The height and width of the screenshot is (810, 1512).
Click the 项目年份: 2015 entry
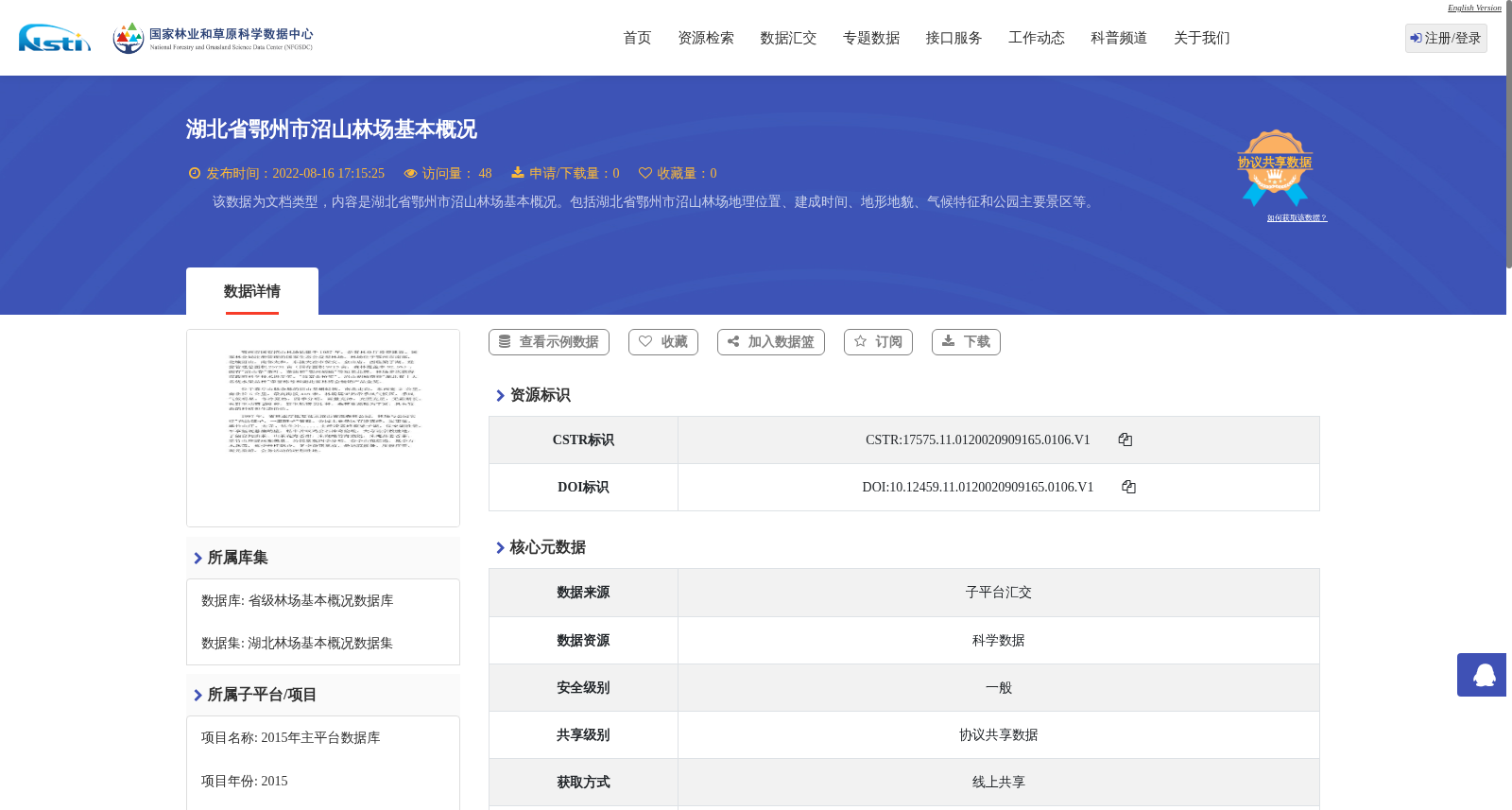click(244, 781)
